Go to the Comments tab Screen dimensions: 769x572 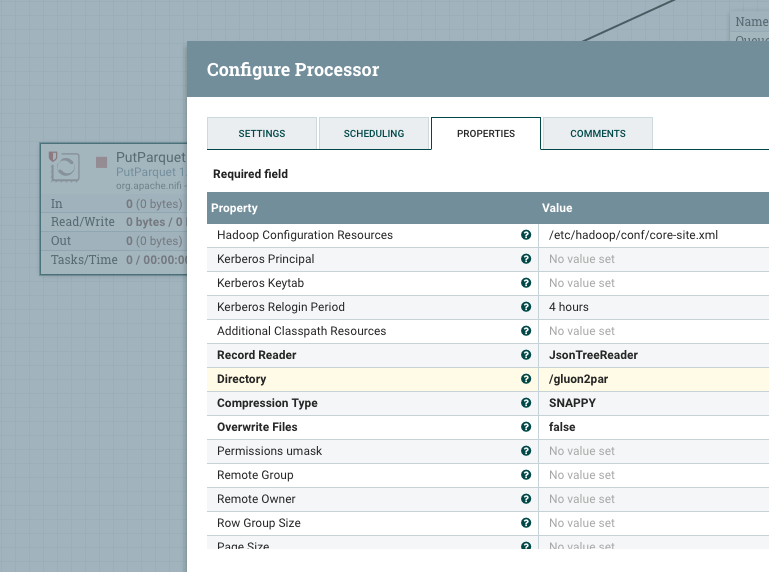597,133
